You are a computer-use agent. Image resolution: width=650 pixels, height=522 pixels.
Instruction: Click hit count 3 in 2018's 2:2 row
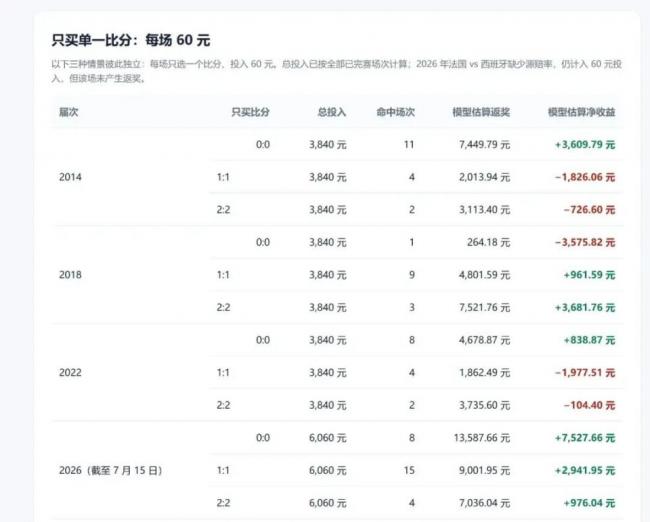[412, 308]
